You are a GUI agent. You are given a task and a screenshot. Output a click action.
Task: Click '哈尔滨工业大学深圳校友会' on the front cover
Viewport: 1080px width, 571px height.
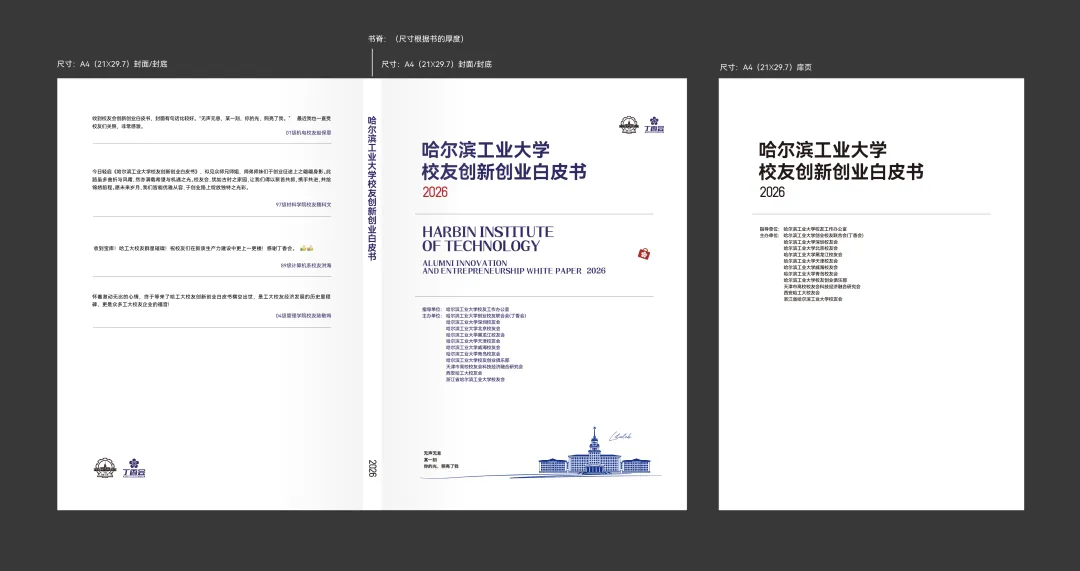[x=473, y=322]
